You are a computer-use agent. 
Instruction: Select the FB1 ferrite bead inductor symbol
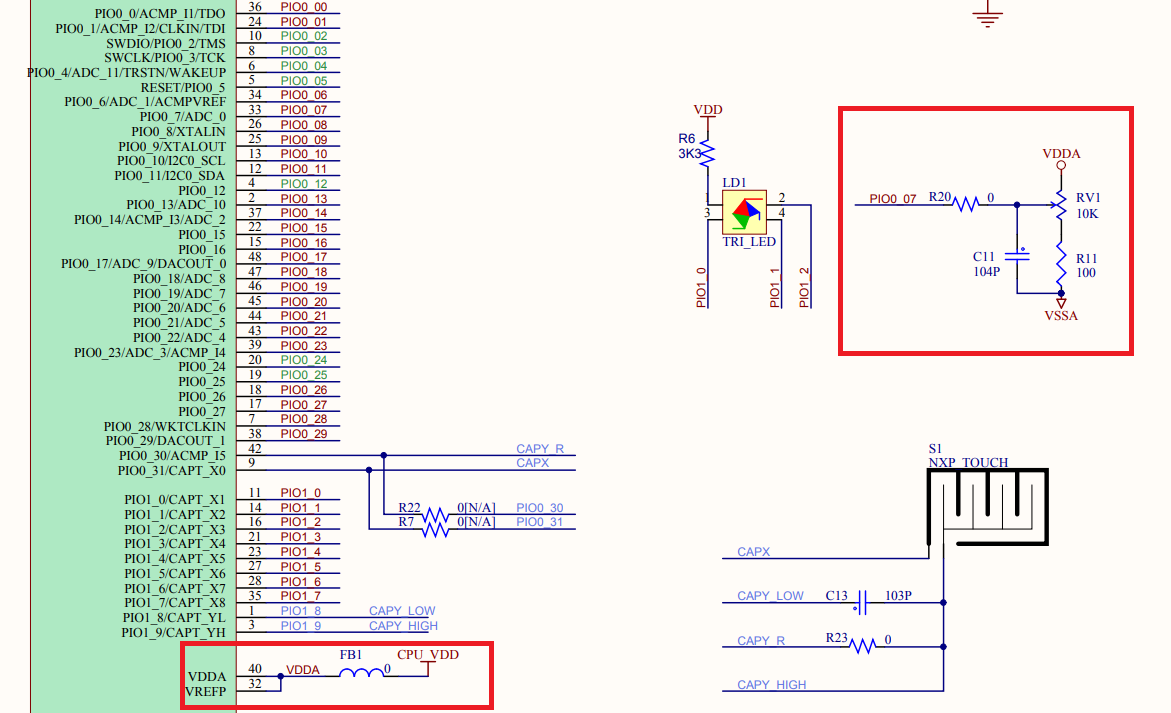tap(361, 673)
